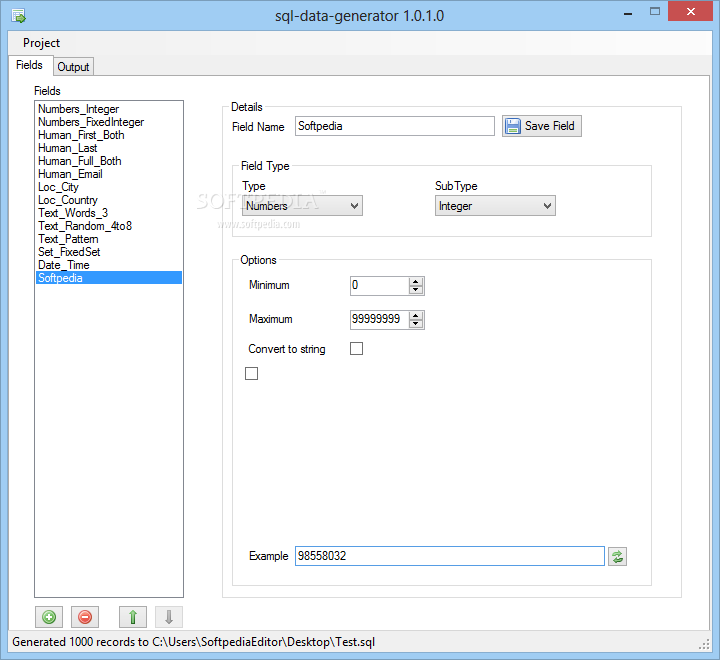Open the Type dropdown showing Numbers
This screenshot has width=720, height=660.
coord(302,206)
